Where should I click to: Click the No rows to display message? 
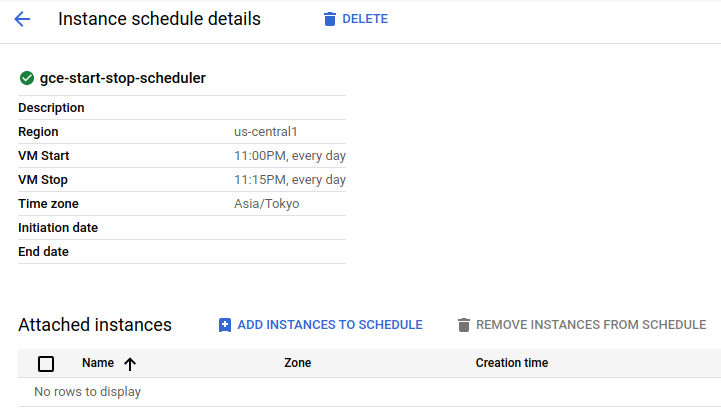click(x=87, y=392)
